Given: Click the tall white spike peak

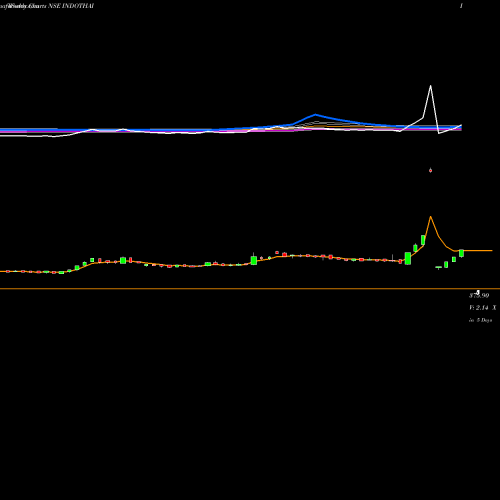Looking at the screenshot, I should (x=430, y=86).
